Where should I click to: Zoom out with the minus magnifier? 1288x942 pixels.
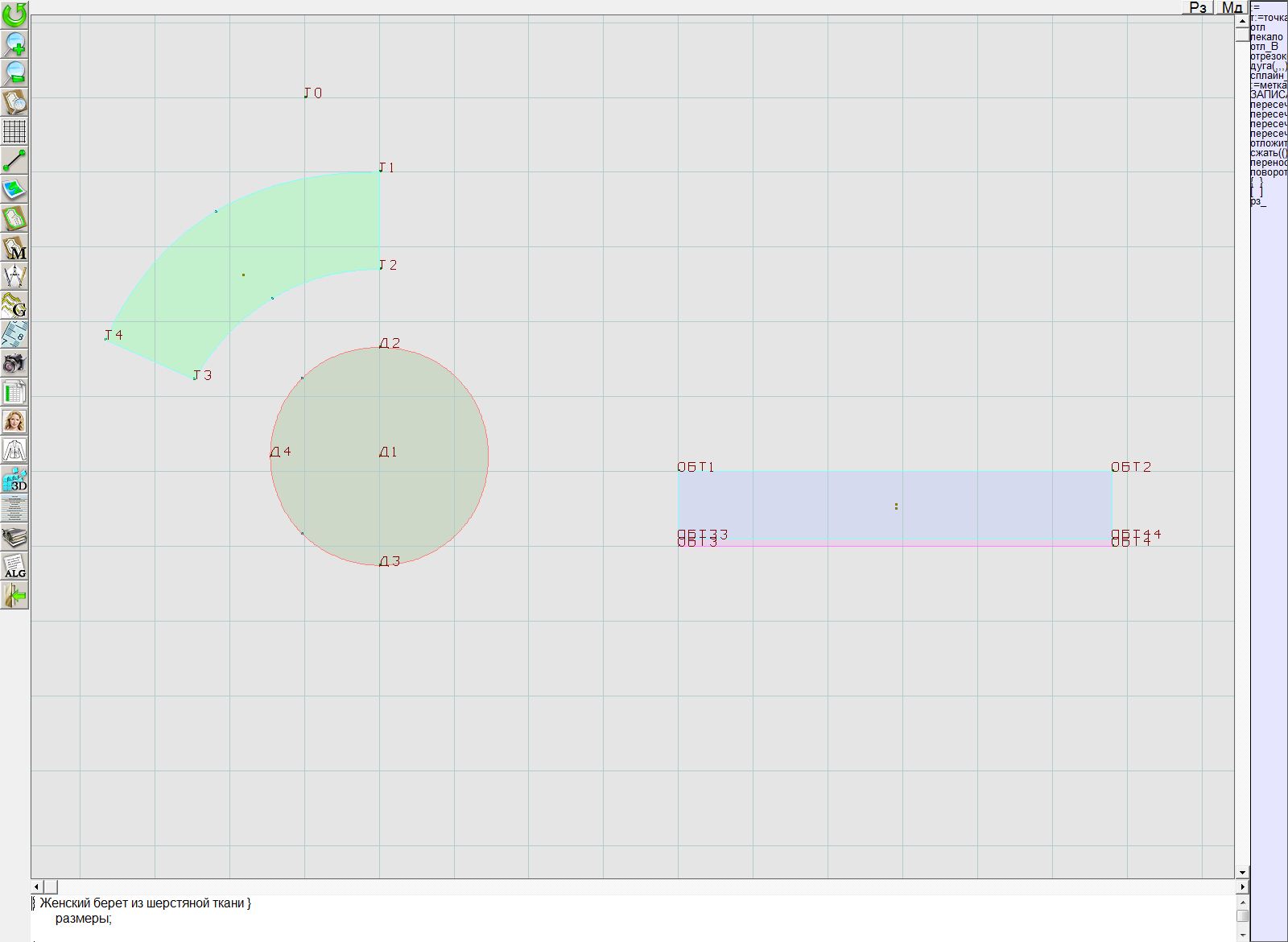click(x=14, y=72)
